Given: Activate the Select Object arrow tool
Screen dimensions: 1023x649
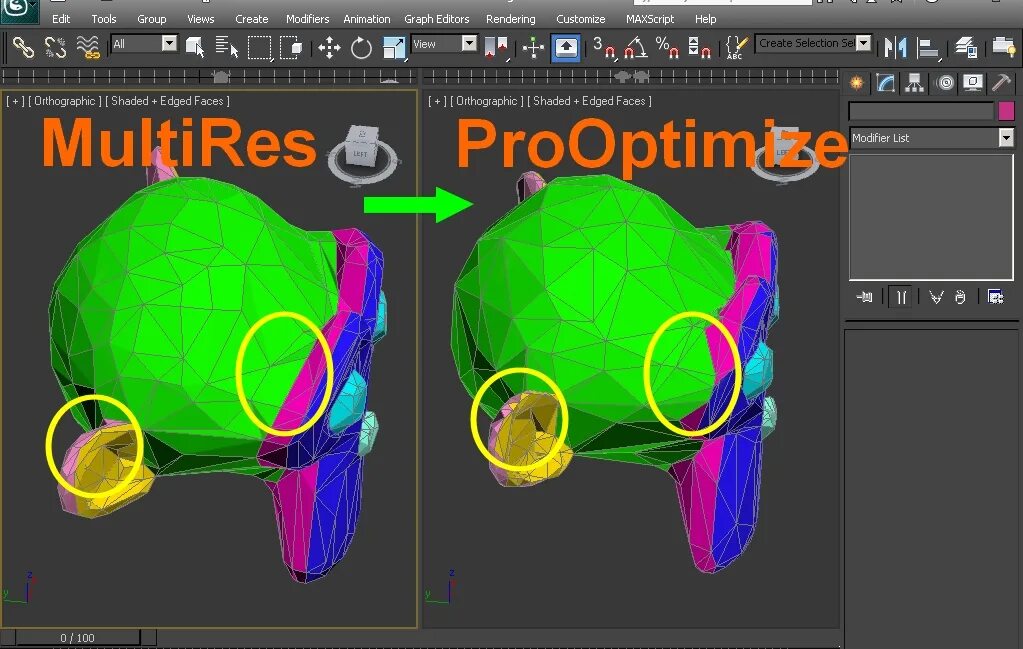Looking at the screenshot, I should (194, 47).
